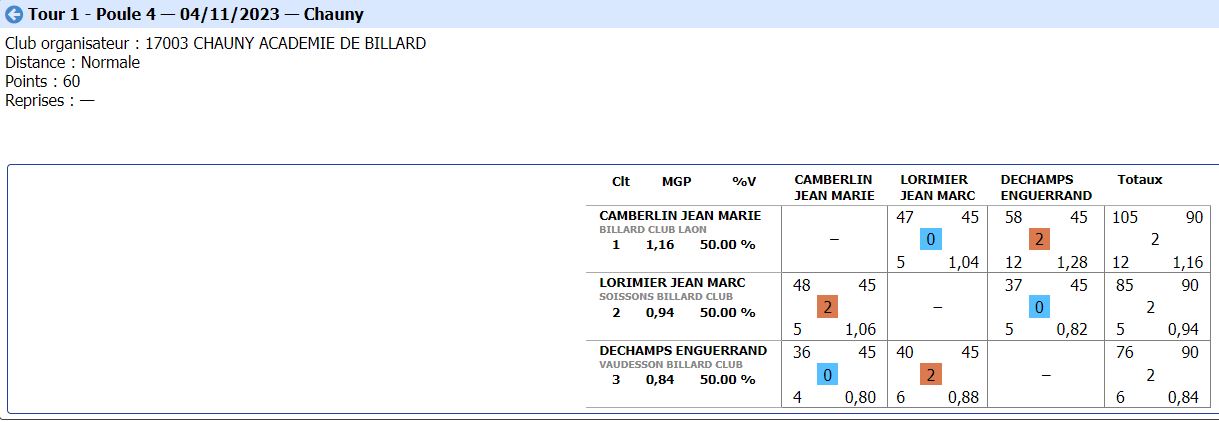Click orange 2 badge in Camberlin row
1219x422 pixels.
pyautogui.click(x=1039, y=240)
